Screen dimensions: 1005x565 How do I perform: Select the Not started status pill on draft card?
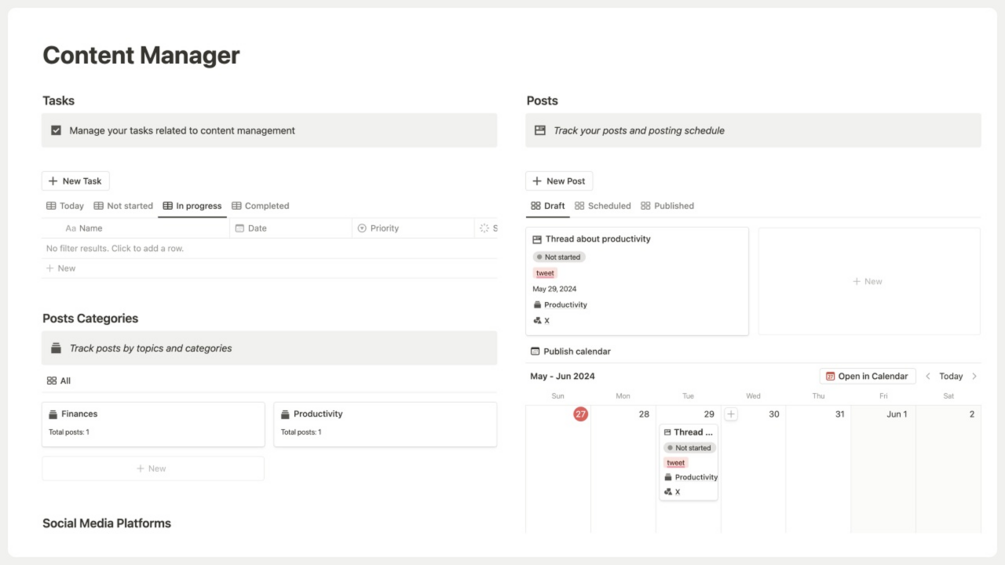[x=559, y=257]
